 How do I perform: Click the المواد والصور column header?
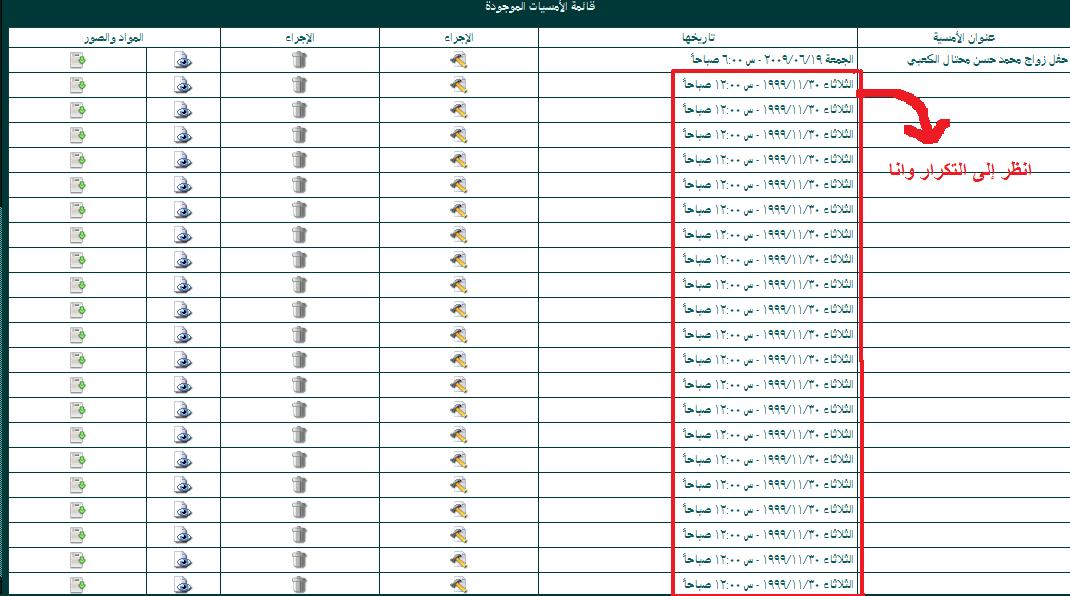click(114, 37)
